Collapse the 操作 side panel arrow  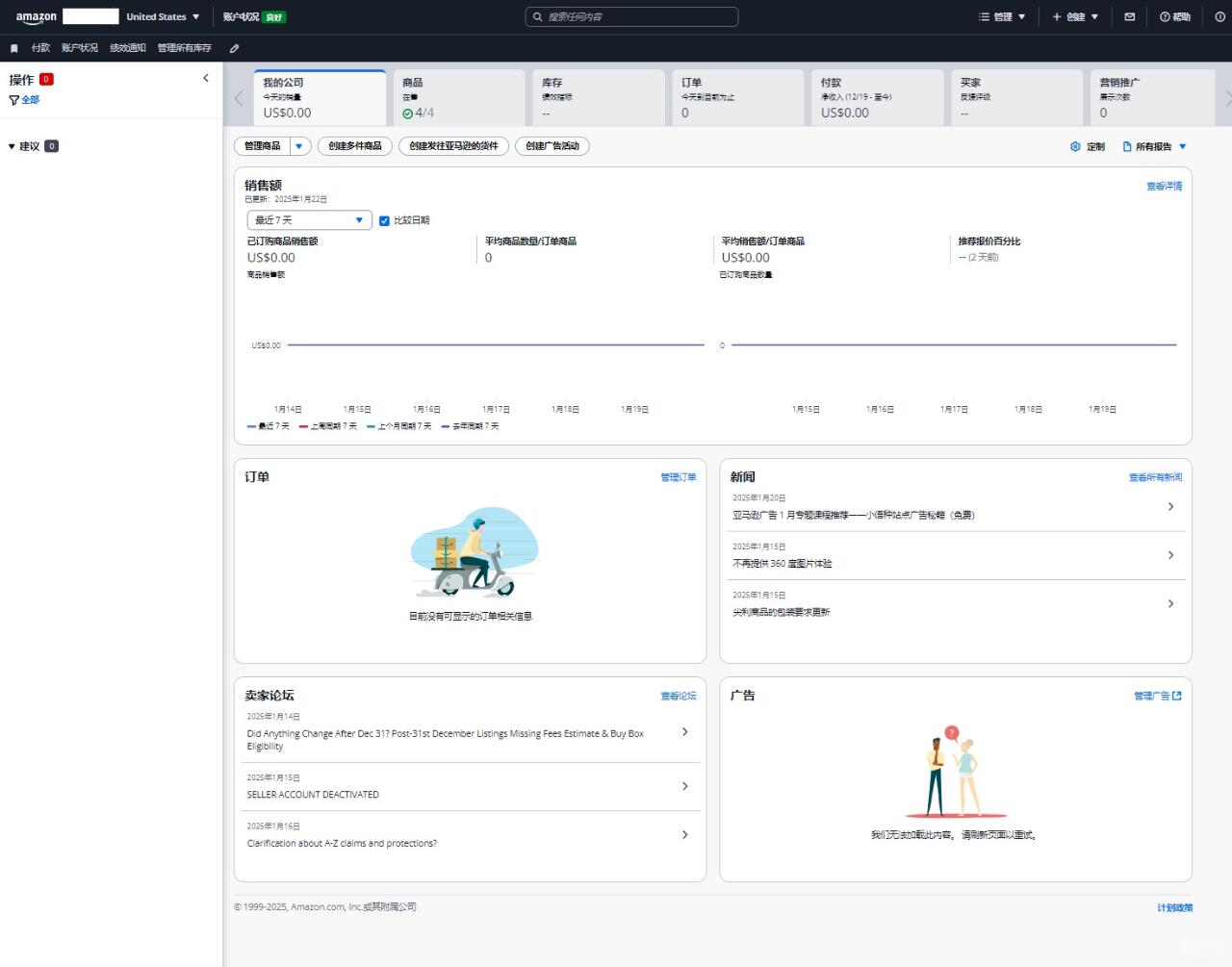click(x=206, y=78)
